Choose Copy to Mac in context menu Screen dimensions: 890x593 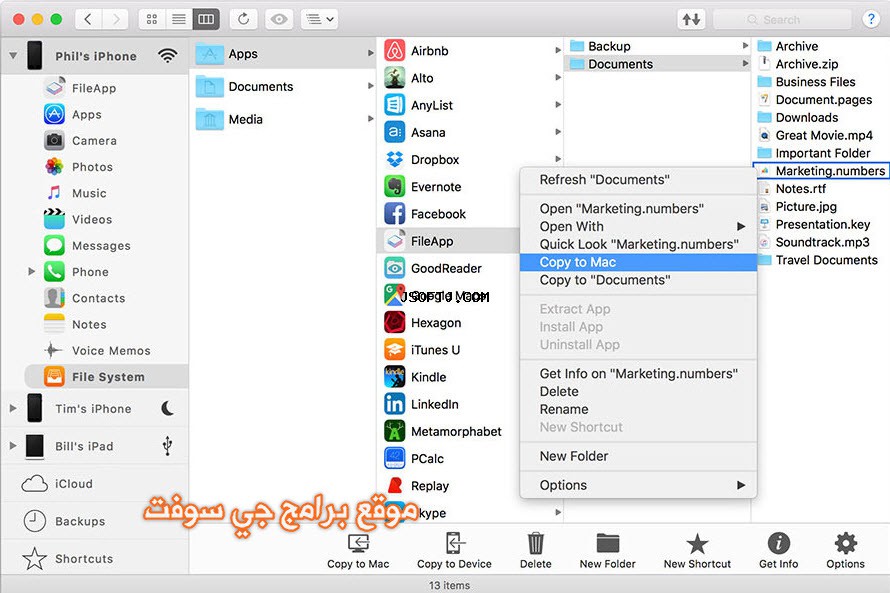point(639,262)
